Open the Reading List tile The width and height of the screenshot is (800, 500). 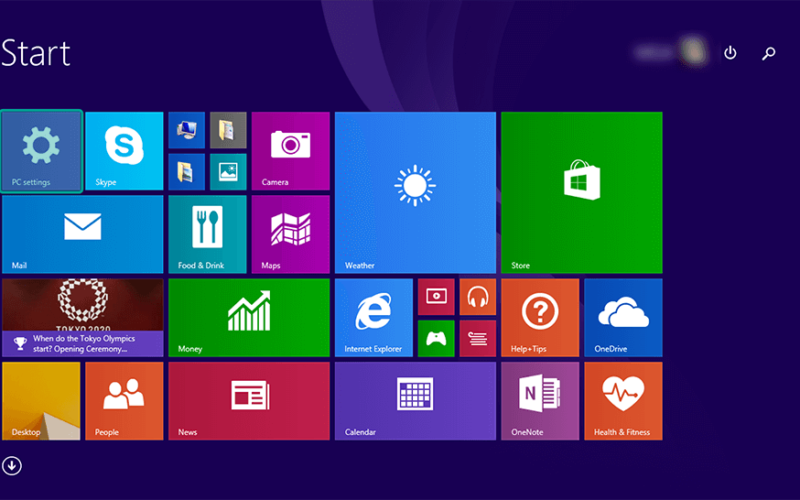[x=478, y=338]
